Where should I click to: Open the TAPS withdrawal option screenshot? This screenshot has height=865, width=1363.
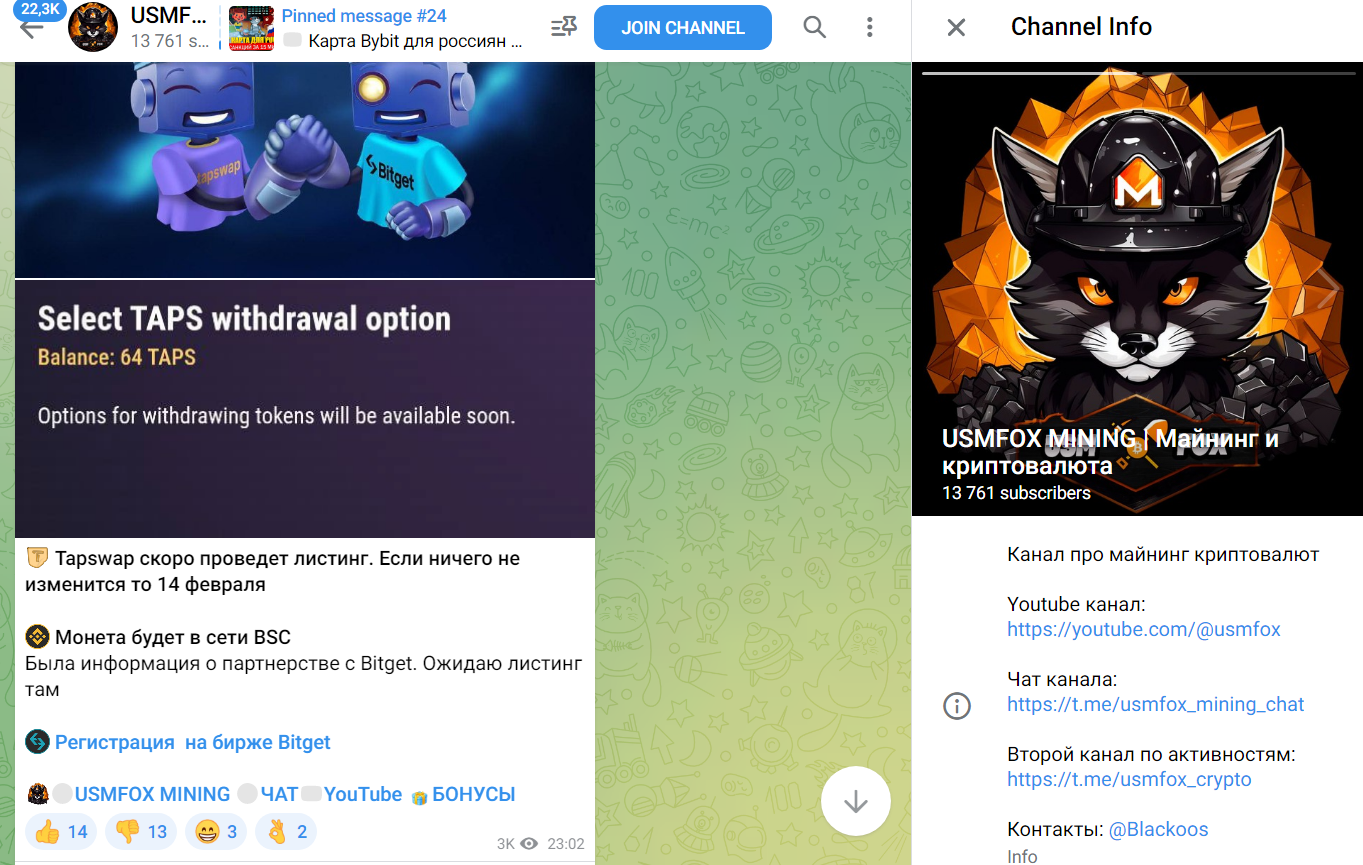tap(305, 408)
